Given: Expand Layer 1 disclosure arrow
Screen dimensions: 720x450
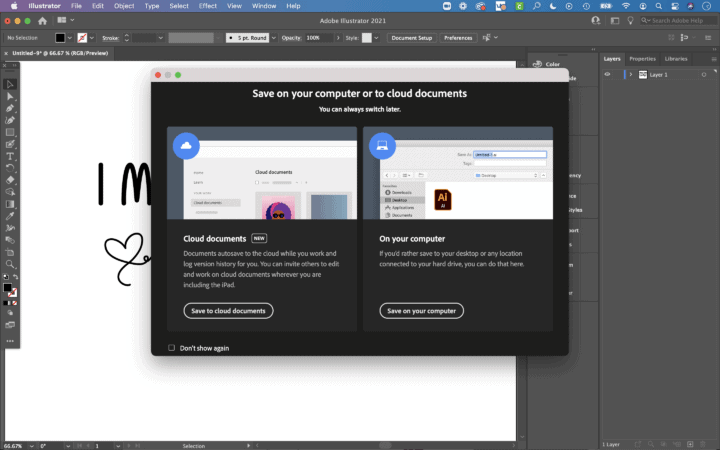Looking at the screenshot, I should (x=631, y=74).
